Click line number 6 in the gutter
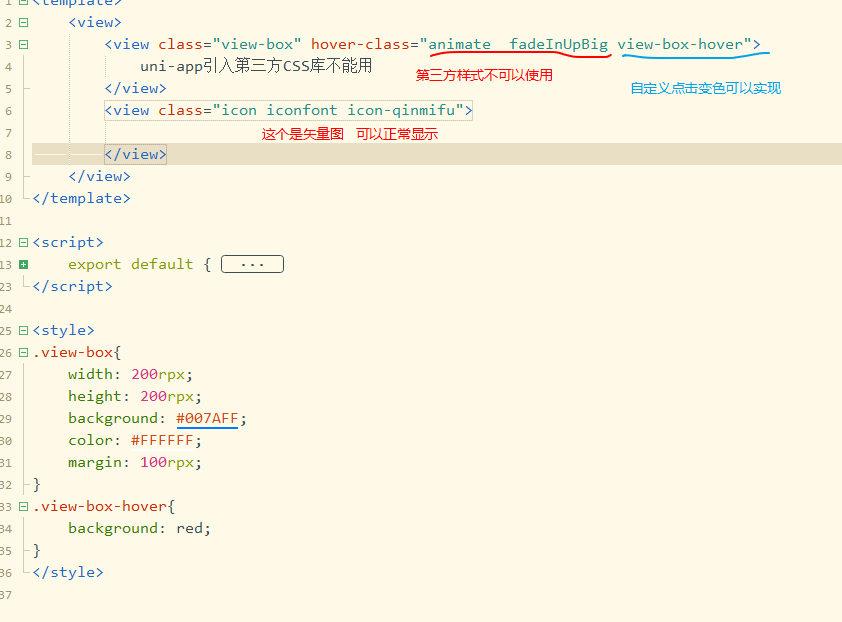This screenshot has height=622, width=842. [x=9, y=111]
